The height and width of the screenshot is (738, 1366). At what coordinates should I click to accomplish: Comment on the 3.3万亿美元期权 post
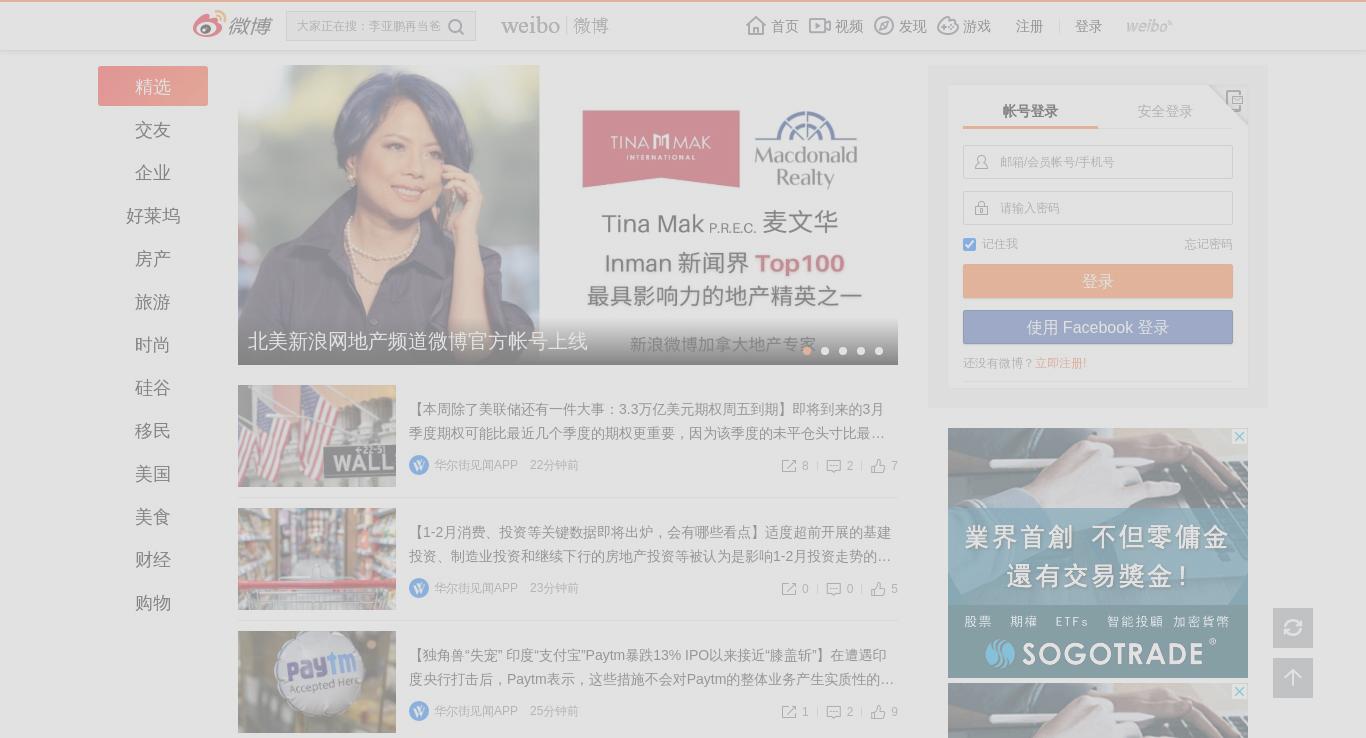(x=840, y=466)
